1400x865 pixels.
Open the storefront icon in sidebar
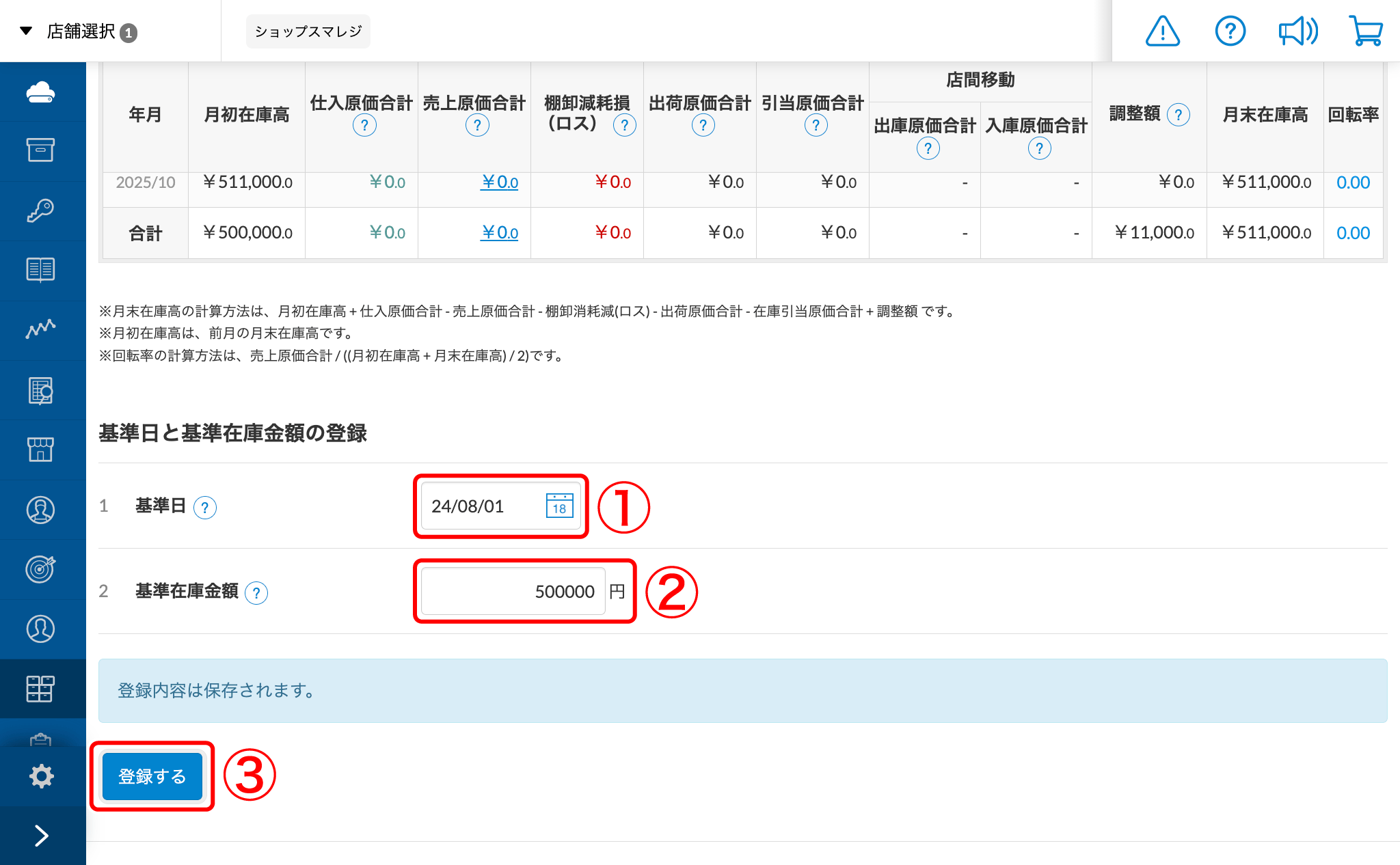(40, 450)
